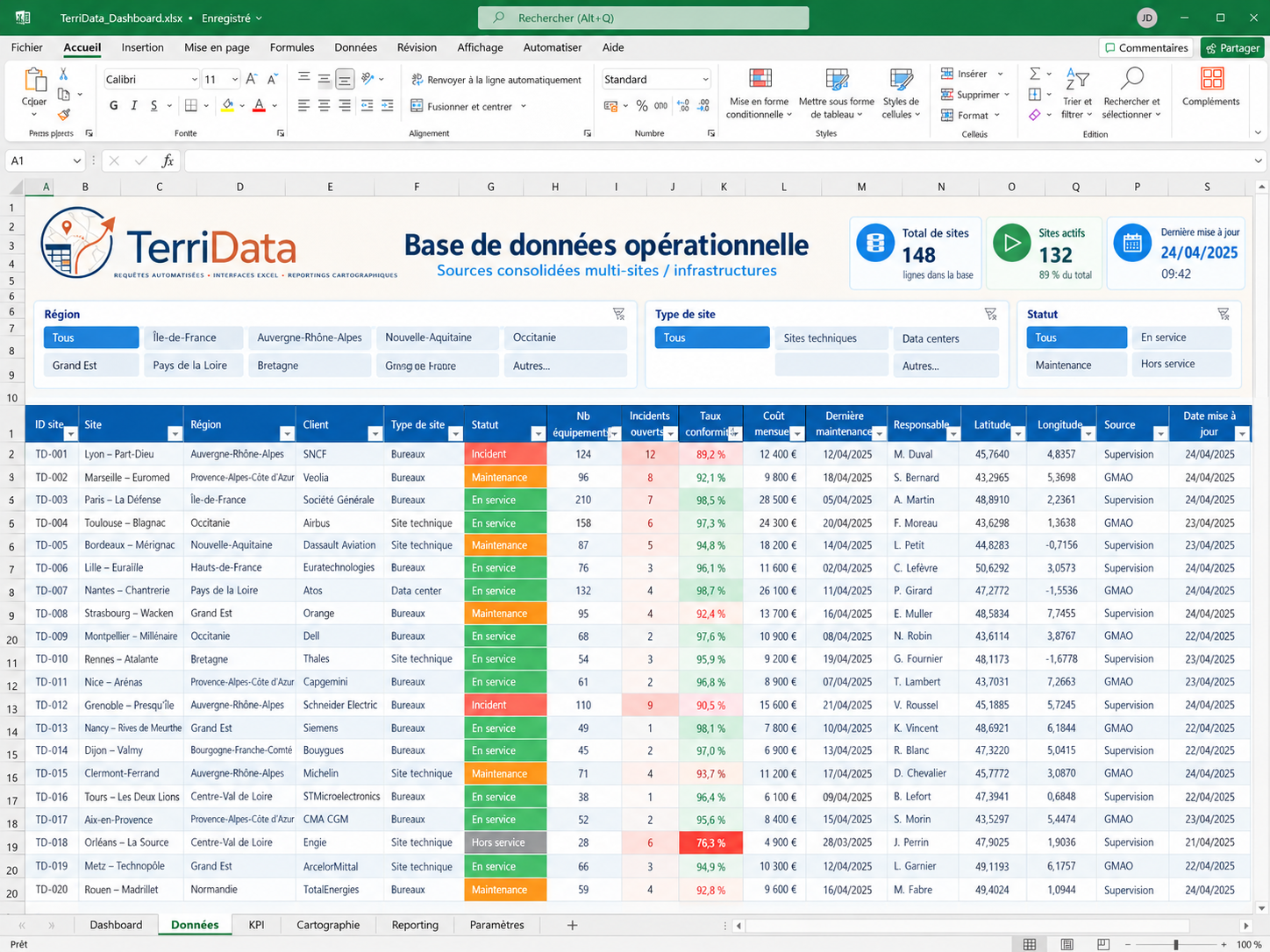
Task: Switch to the Cartographie sheet tab
Action: (328, 925)
